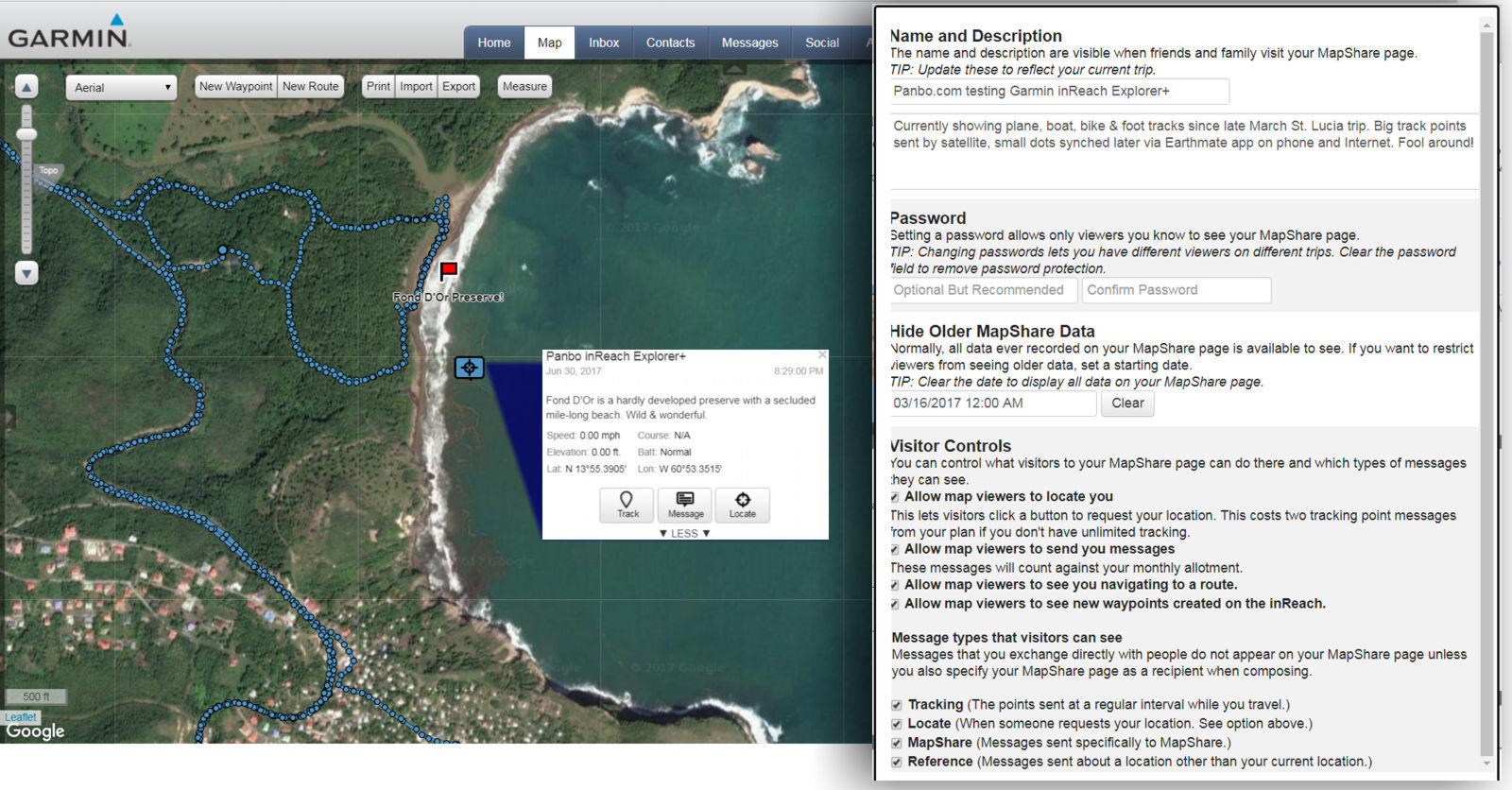Click the Topo label on zoom slider
This screenshot has height=790, width=1512.
[x=48, y=171]
